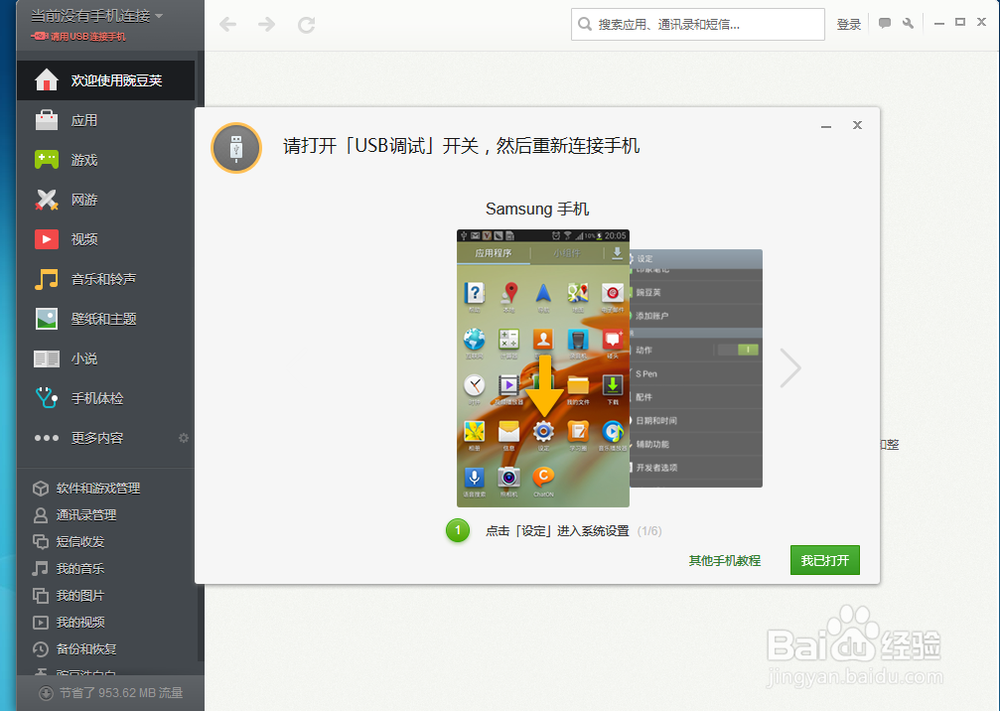Open 软件和游戏管理 cube icon
The height and width of the screenshot is (711, 1000).
[x=41, y=488]
